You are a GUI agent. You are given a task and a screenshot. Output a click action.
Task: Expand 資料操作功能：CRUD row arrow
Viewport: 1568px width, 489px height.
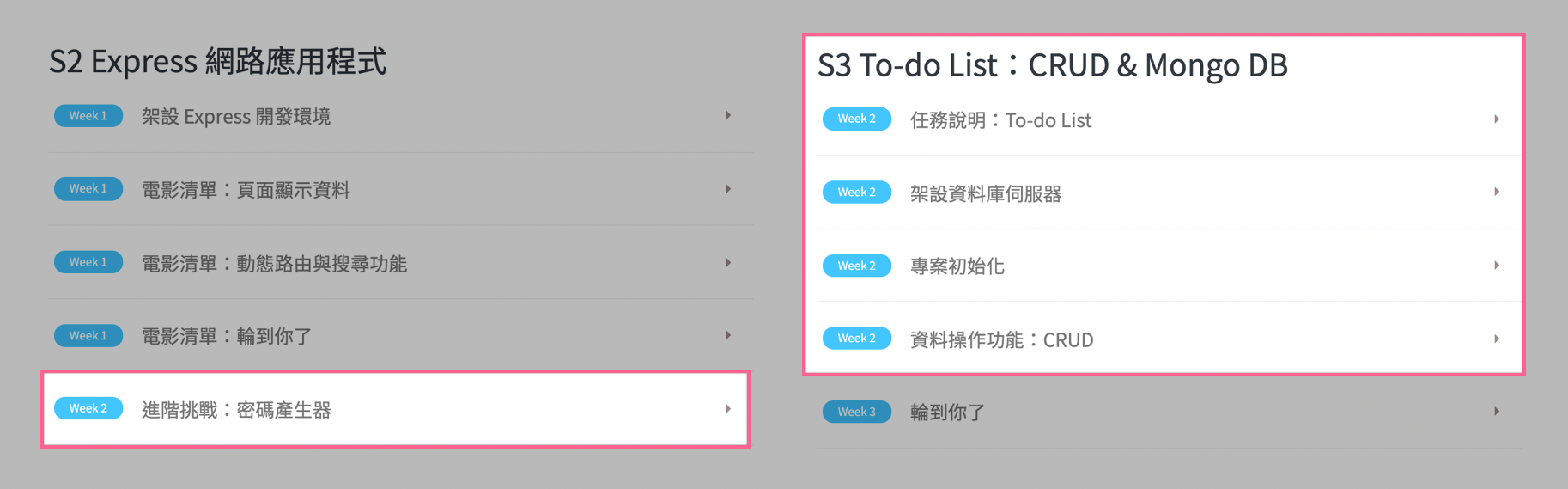[x=1497, y=339]
